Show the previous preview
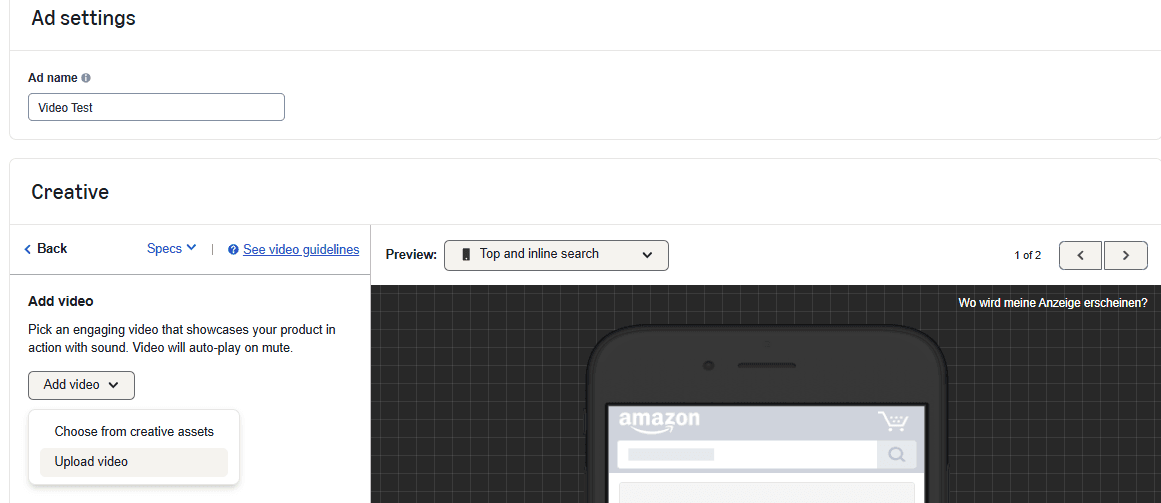Image resolution: width=1161 pixels, height=503 pixels. 1080,256
